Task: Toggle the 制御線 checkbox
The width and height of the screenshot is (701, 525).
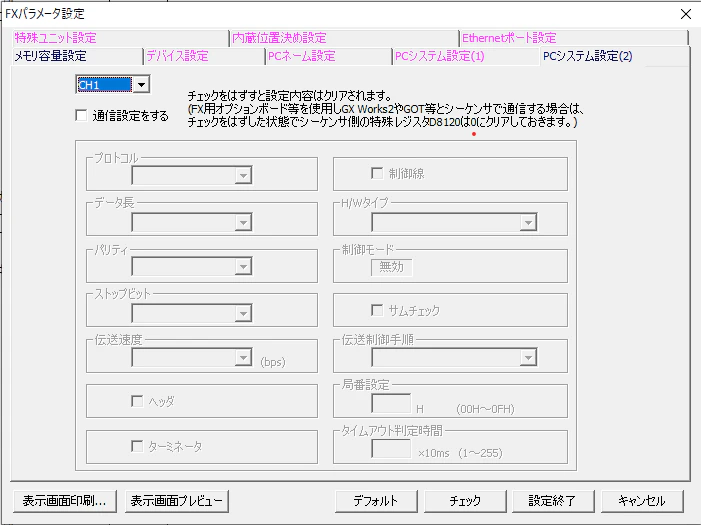Action: [377, 173]
